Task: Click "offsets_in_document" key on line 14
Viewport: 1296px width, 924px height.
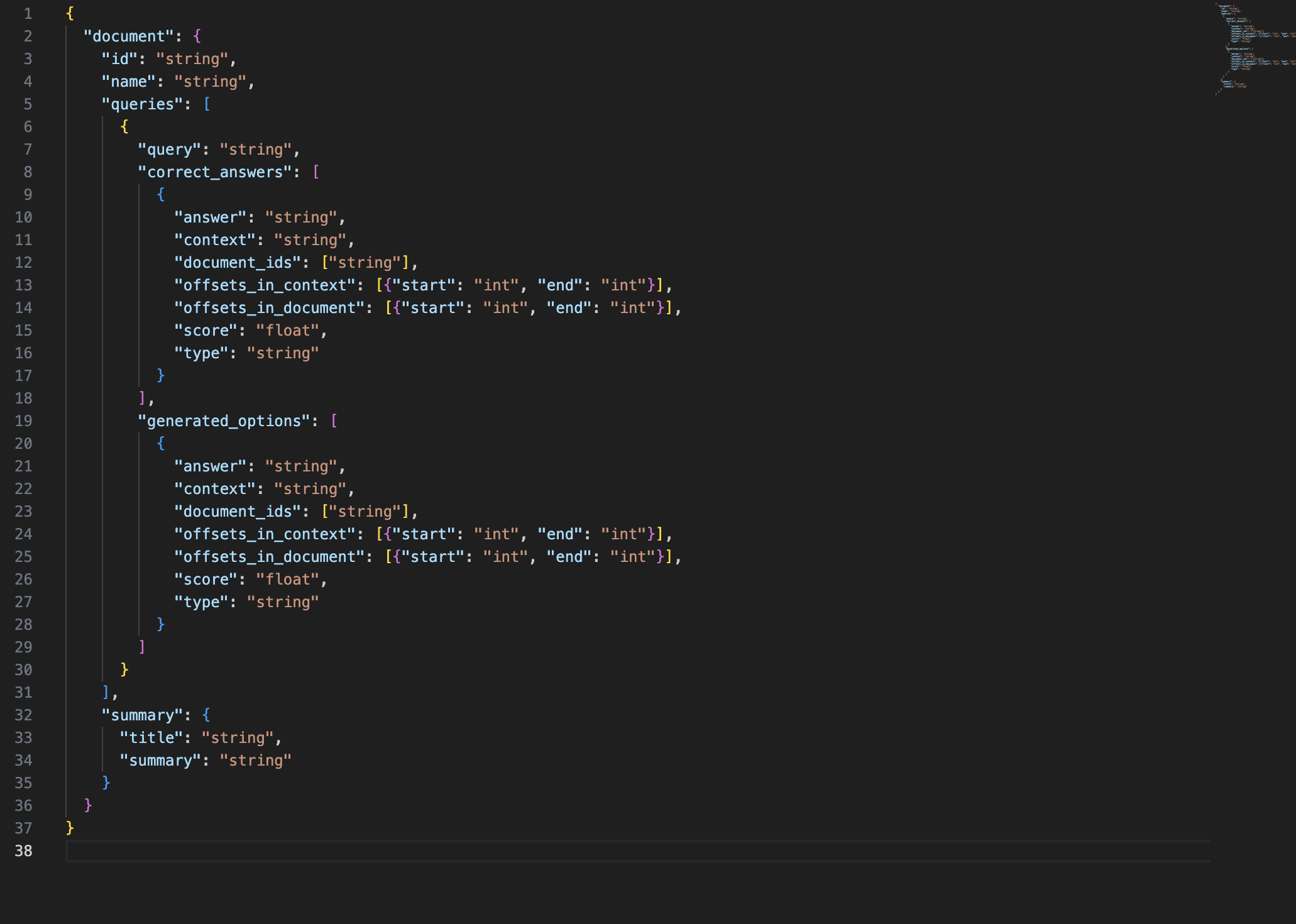Action: pos(269,308)
